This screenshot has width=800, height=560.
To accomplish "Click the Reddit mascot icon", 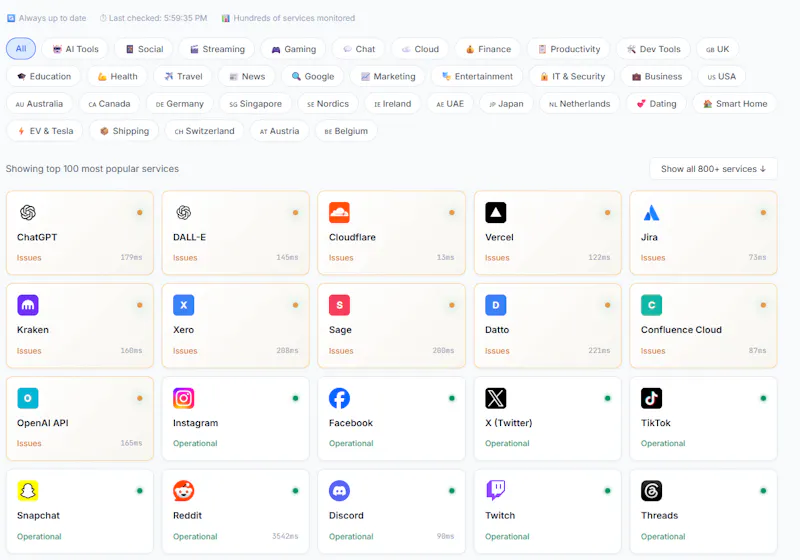I will pos(183,491).
